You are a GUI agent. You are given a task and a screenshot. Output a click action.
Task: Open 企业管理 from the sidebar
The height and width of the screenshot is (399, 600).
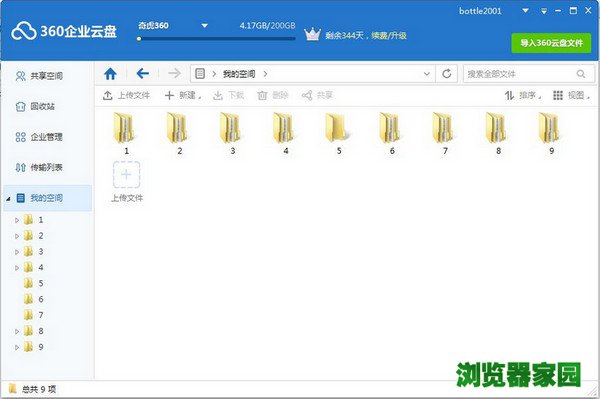(39, 137)
